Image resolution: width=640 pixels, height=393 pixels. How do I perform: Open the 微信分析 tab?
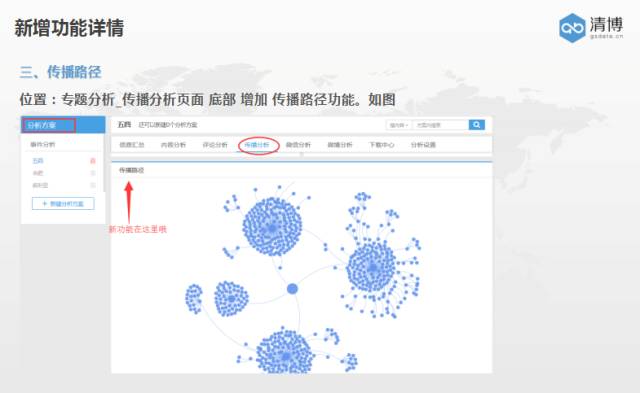pyautogui.click(x=298, y=145)
